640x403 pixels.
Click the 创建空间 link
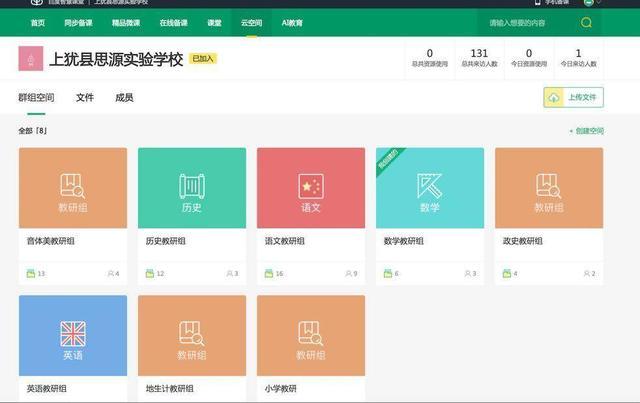(x=586, y=131)
